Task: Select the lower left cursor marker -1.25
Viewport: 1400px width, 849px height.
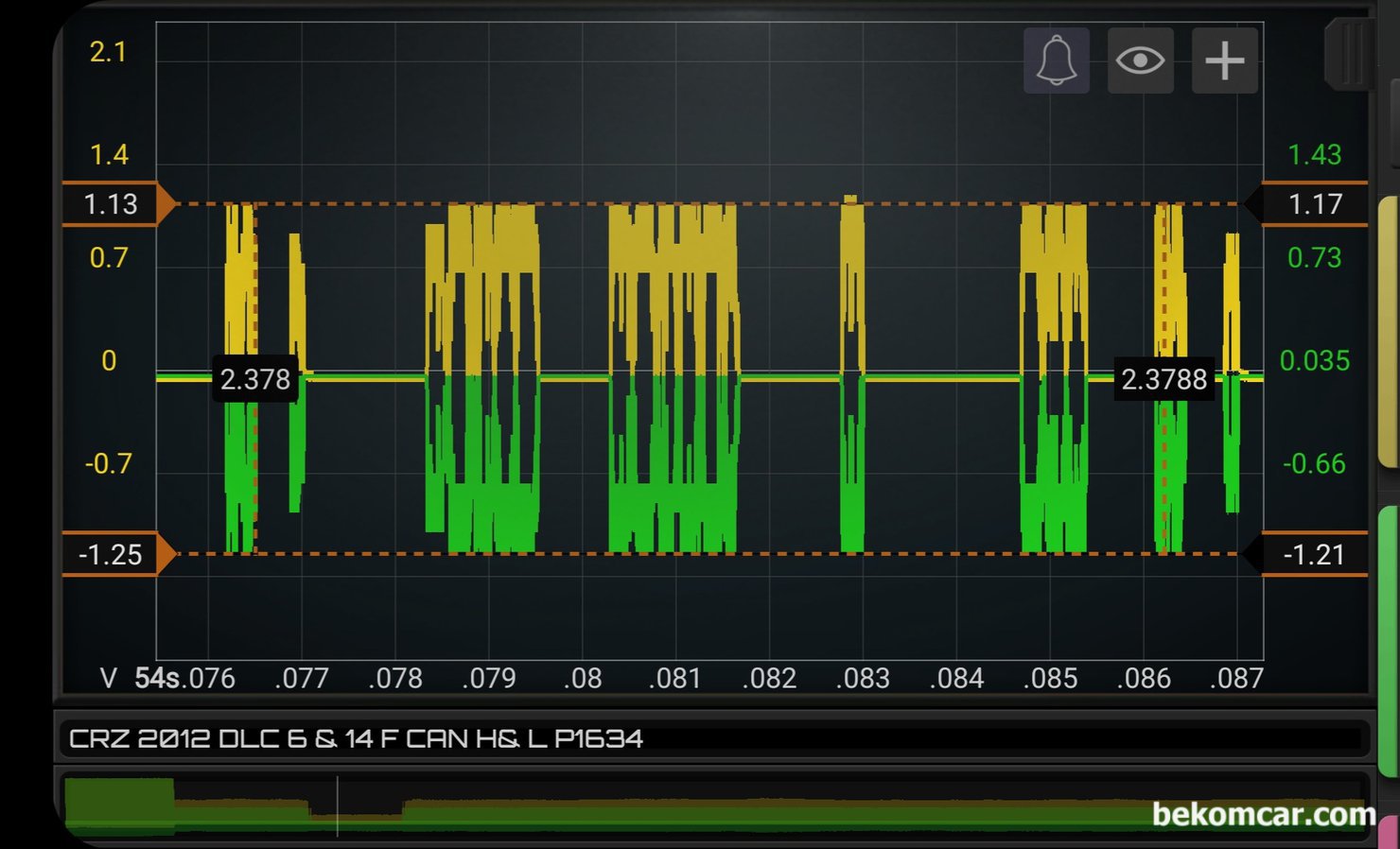Action: [113, 554]
